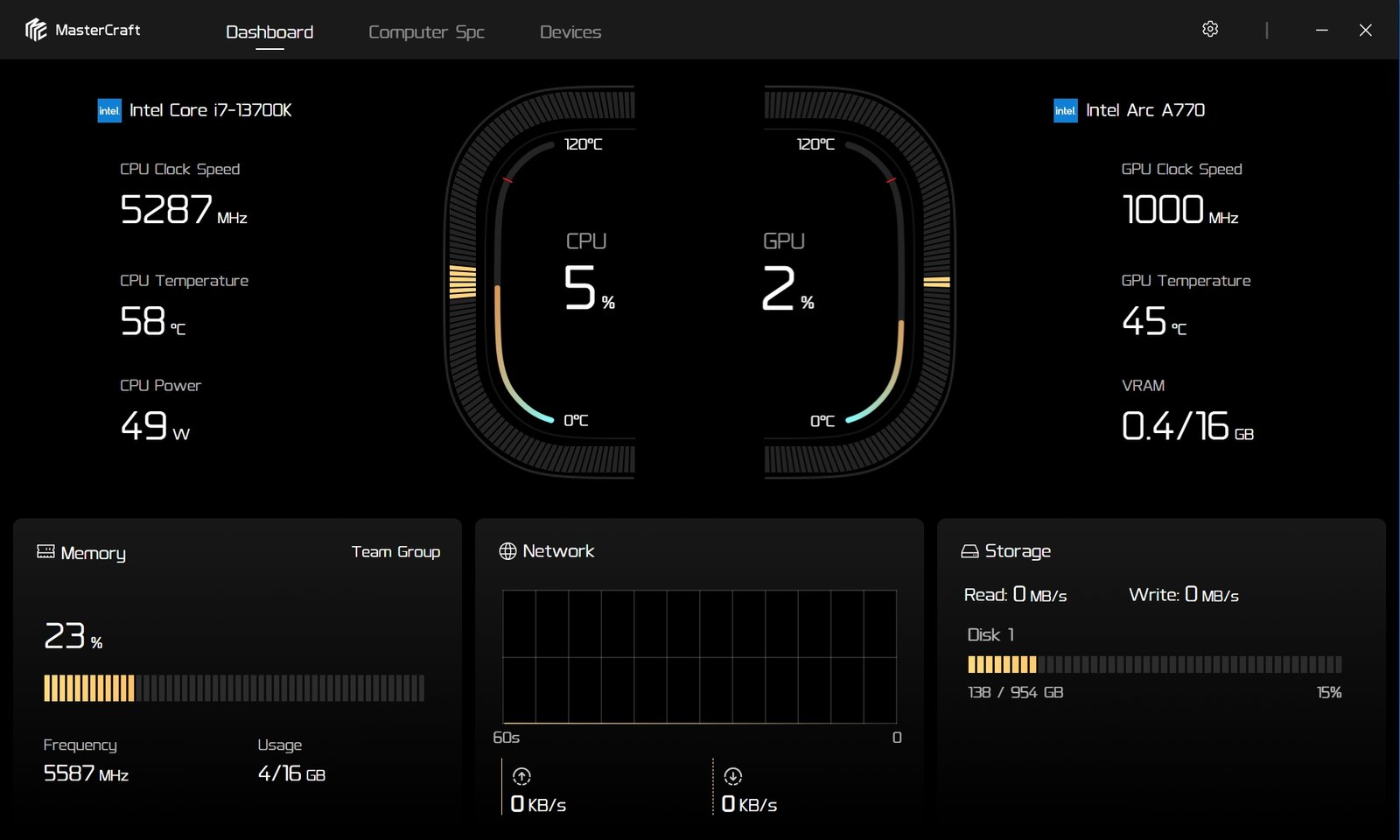Click the network download arrow icon
The image size is (1400, 840).
pyautogui.click(x=733, y=776)
